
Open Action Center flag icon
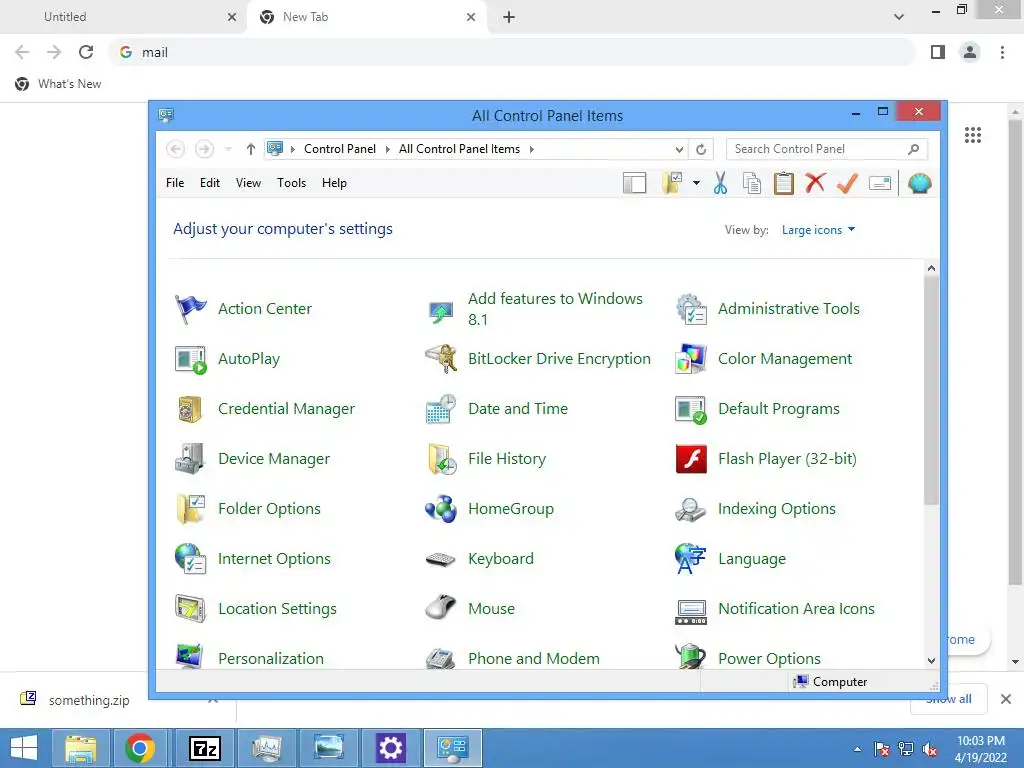point(191,309)
